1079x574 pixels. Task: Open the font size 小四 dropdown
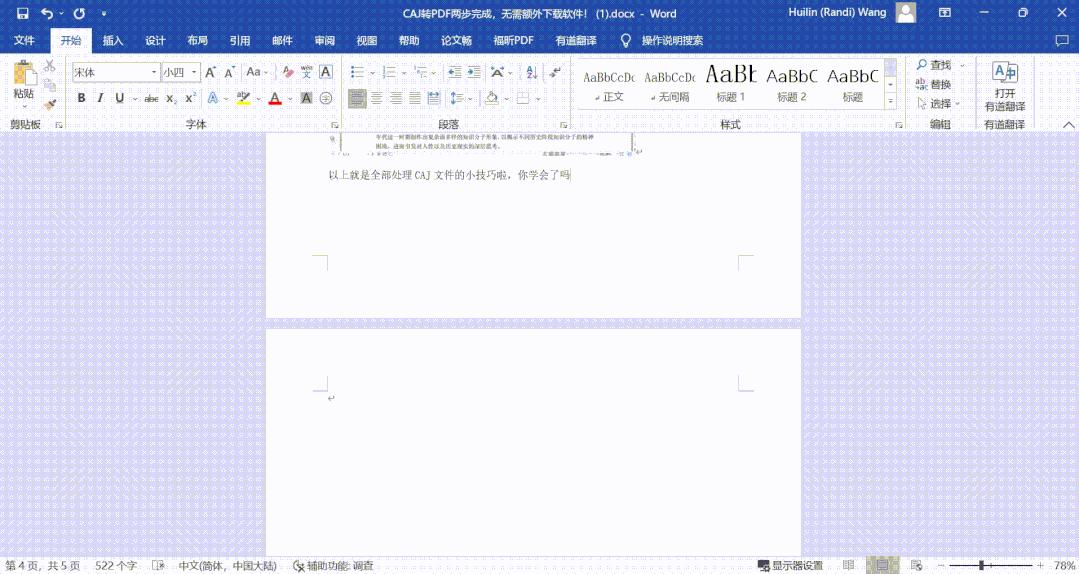pos(195,72)
